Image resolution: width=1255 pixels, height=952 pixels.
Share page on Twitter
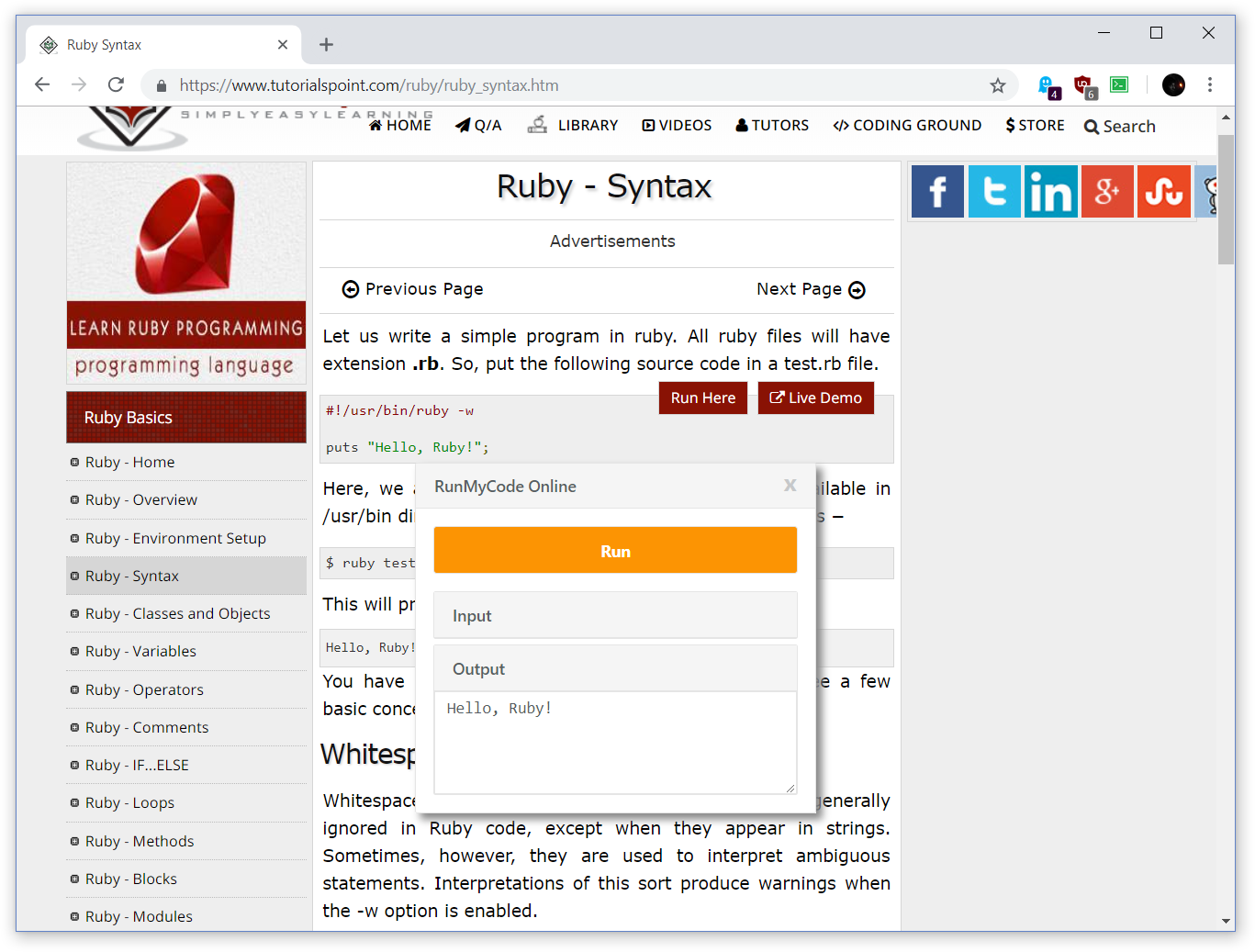994,191
